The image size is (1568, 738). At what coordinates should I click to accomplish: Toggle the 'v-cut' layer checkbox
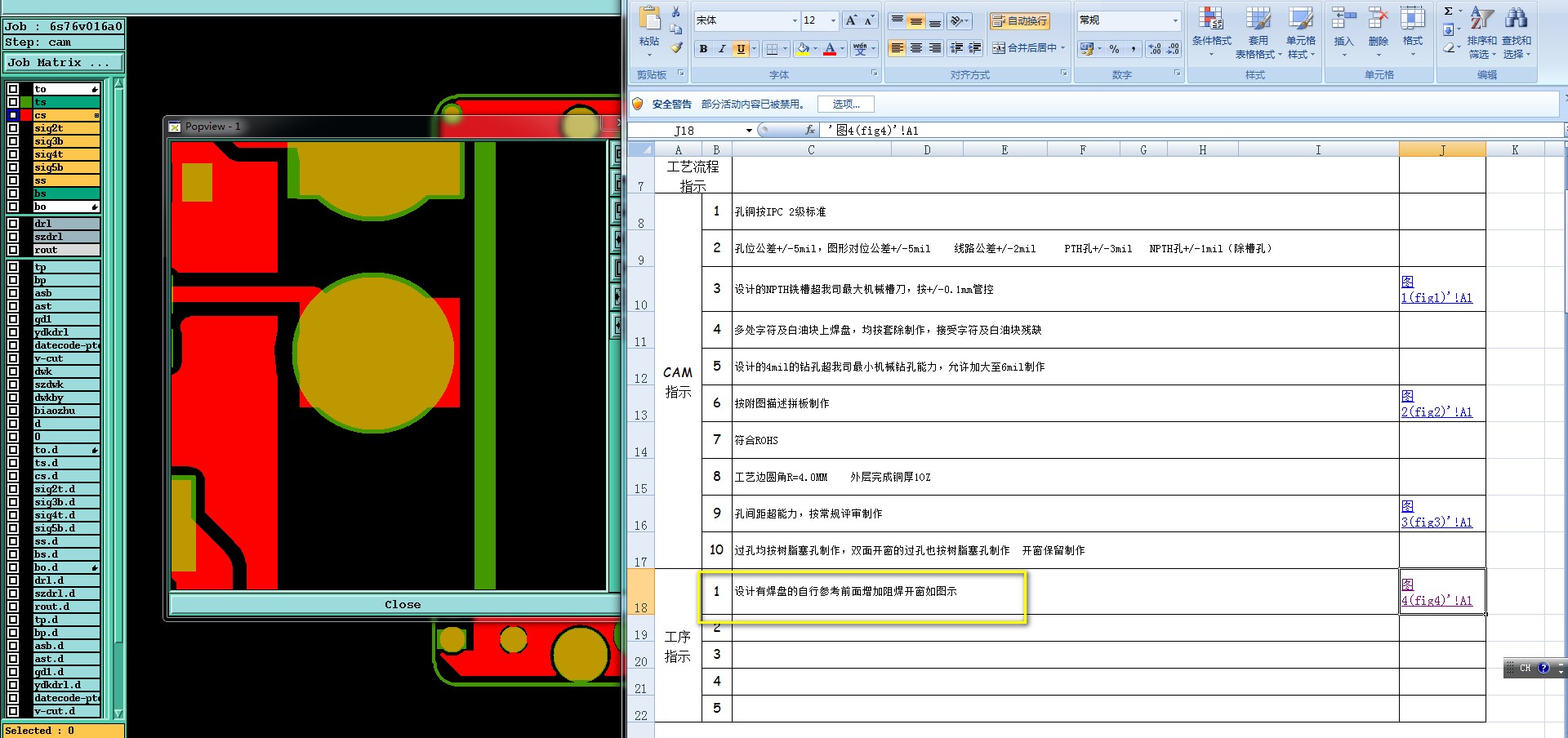[13, 358]
